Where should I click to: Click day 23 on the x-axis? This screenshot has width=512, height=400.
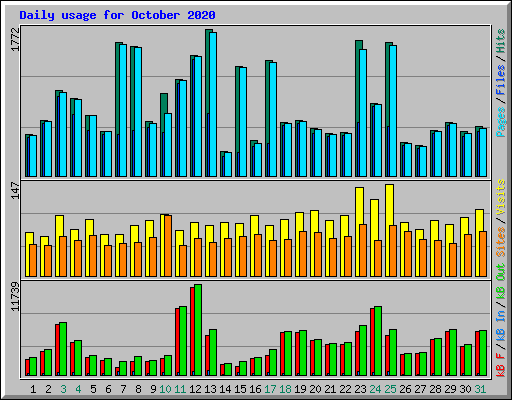click(360, 389)
